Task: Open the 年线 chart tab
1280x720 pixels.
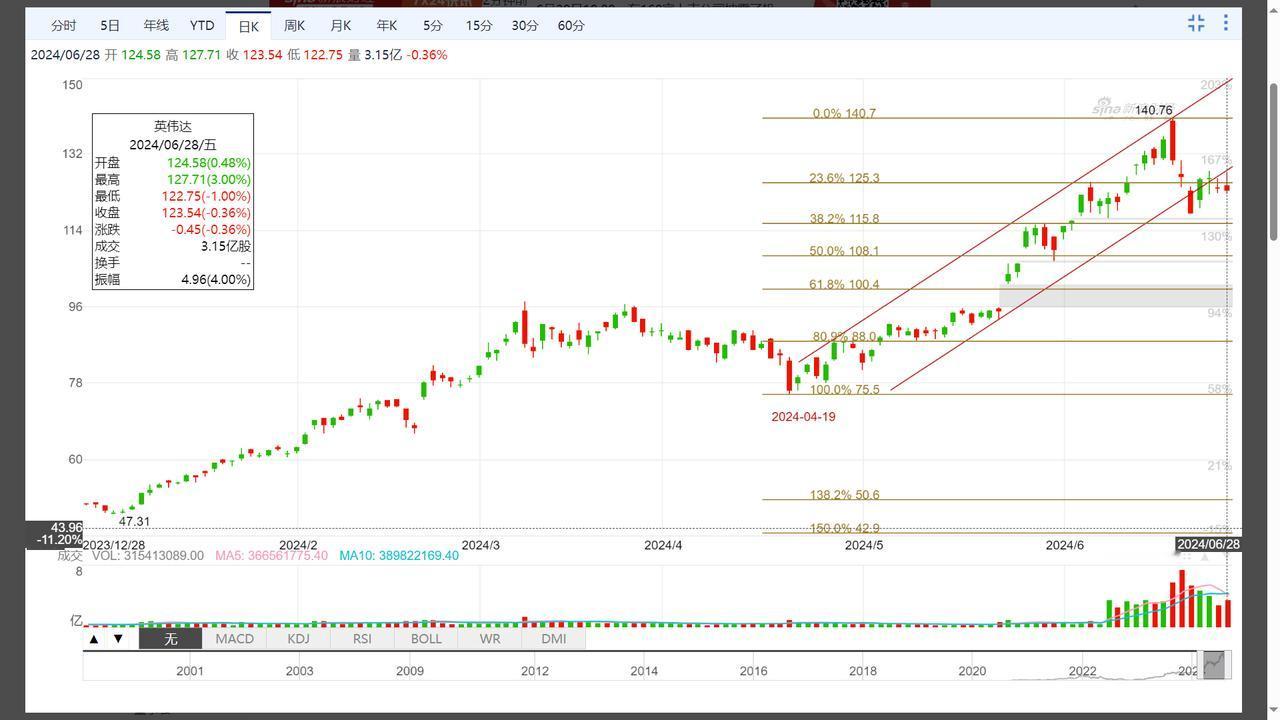Action: (156, 25)
